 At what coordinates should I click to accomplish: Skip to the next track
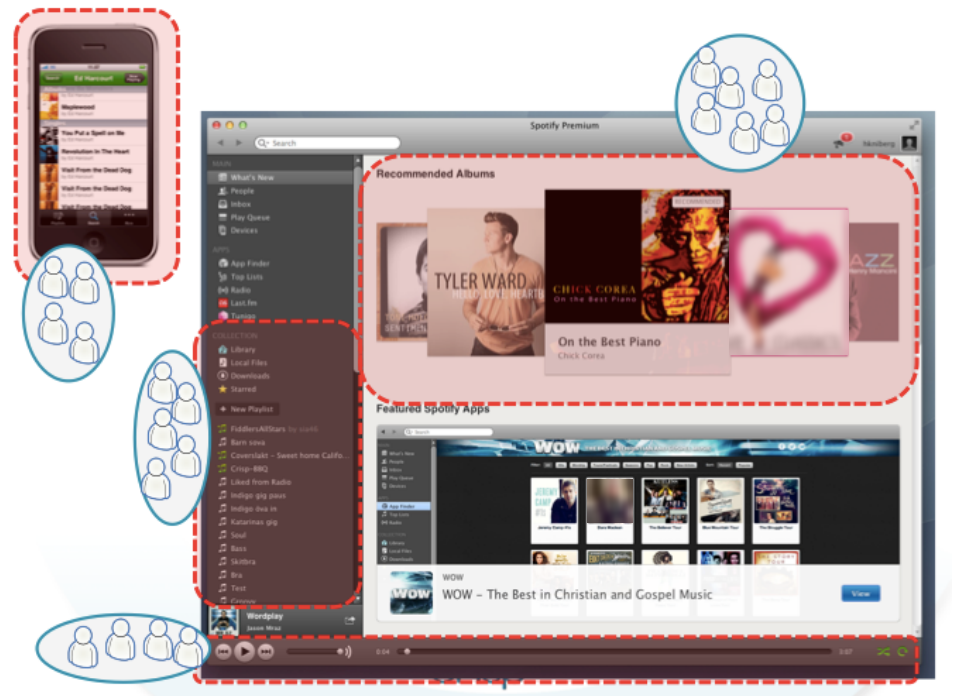pos(266,651)
